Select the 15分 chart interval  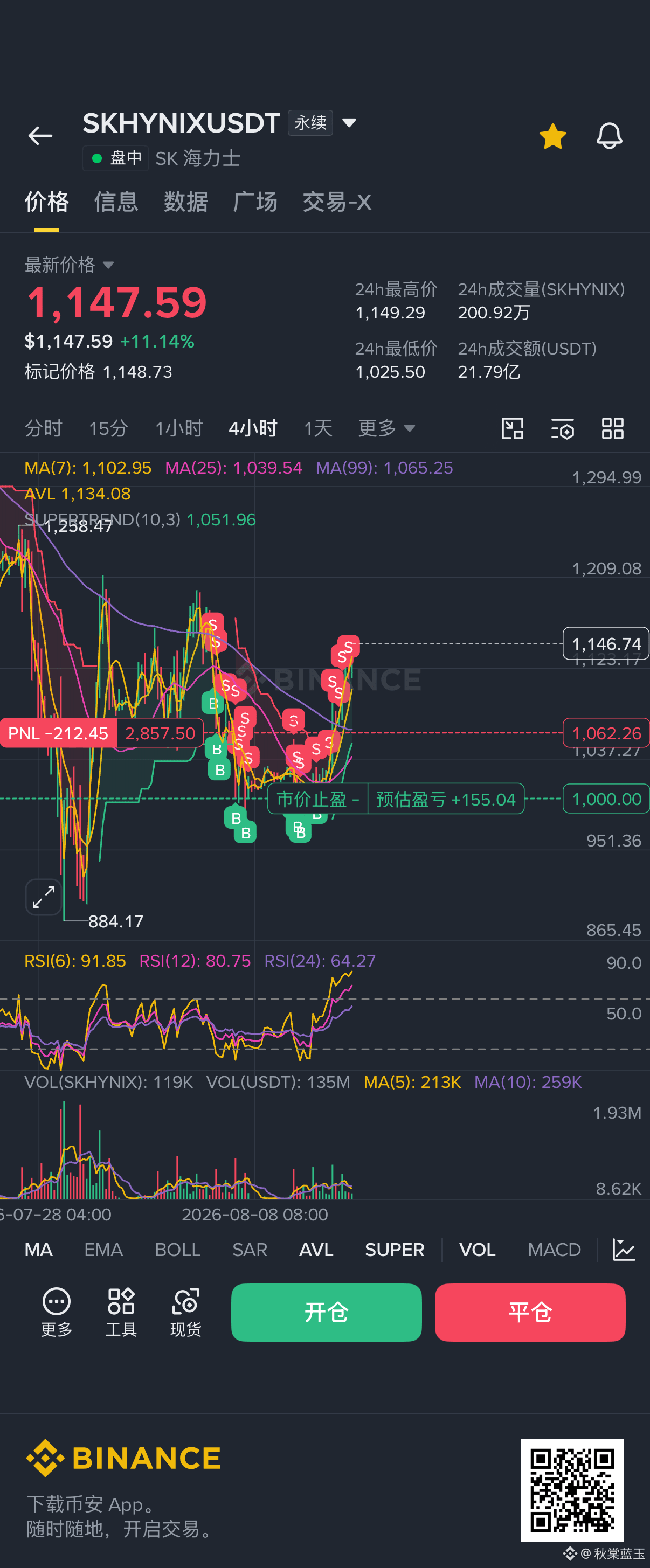click(x=108, y=428)
